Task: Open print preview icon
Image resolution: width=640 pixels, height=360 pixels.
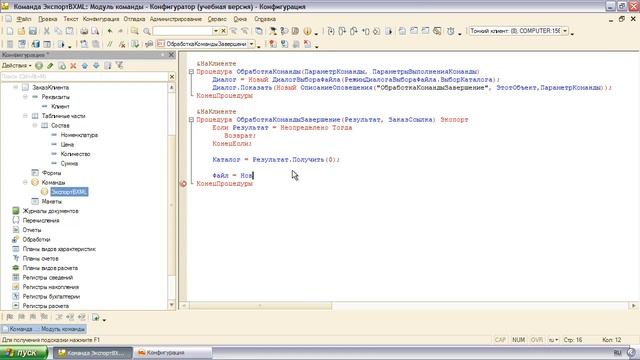Action: (x=95, y=31)
